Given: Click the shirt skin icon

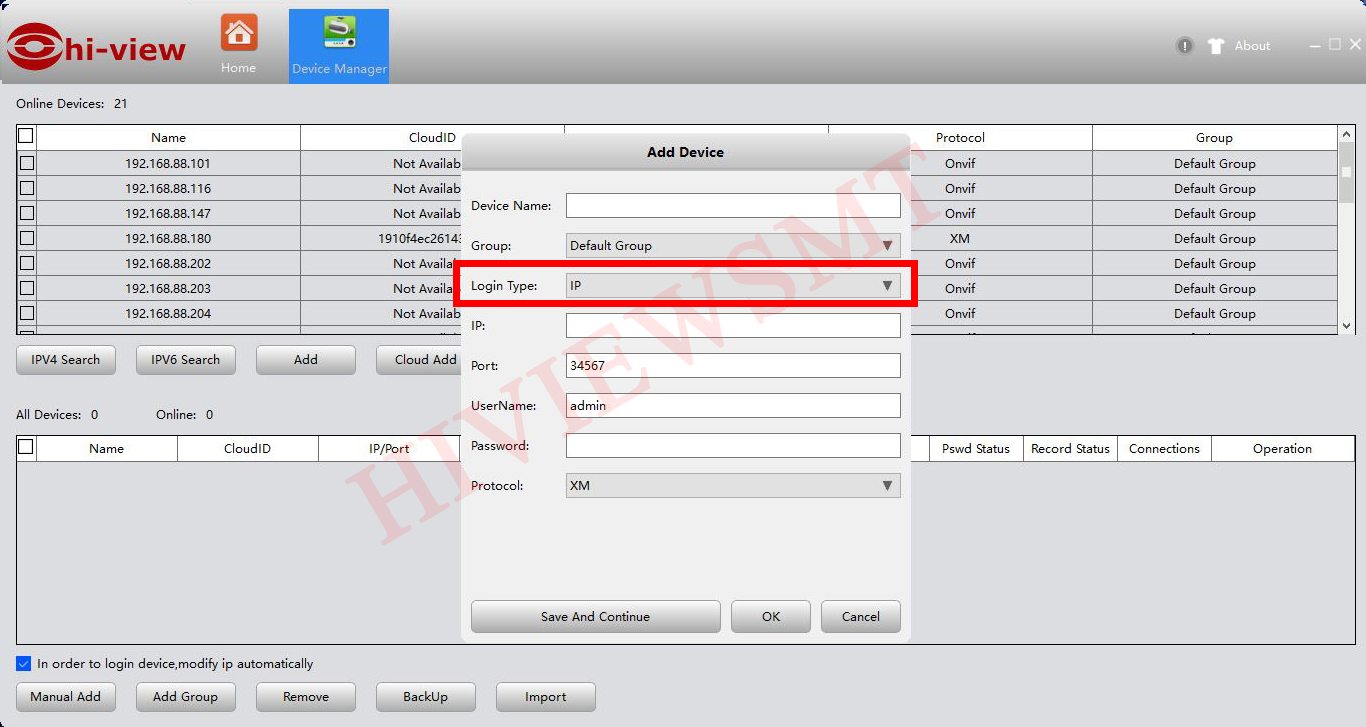Looking at the screenshot, I should click(1216, 46).
